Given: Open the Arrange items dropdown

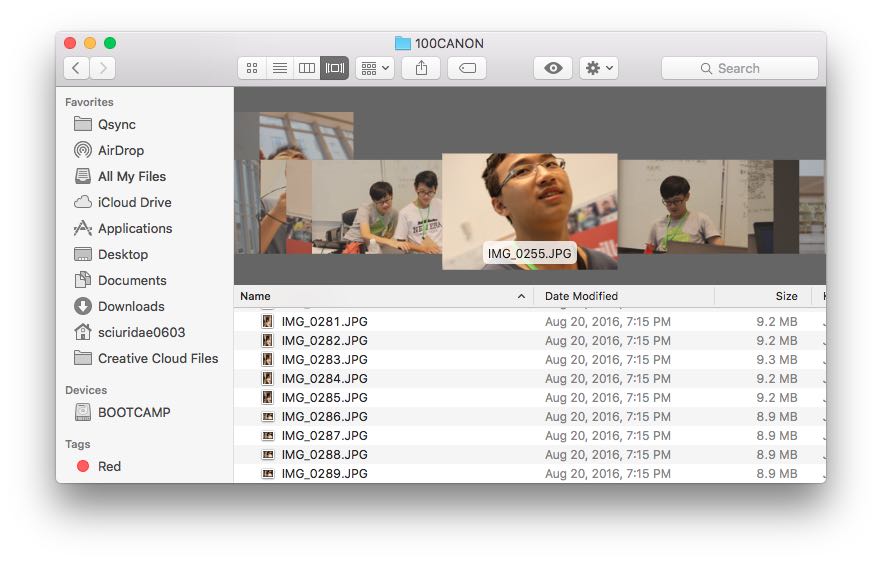Looking at the screenshot, I should point(375,68).
